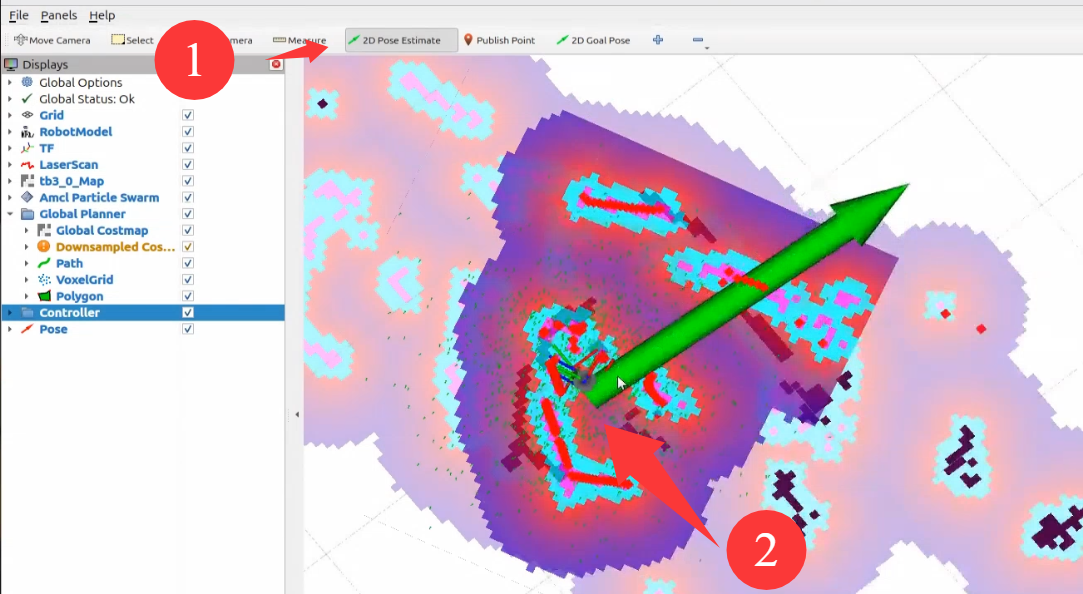Select the LaserScan display icon
The image size is (1083, 594).
point(27,165)
